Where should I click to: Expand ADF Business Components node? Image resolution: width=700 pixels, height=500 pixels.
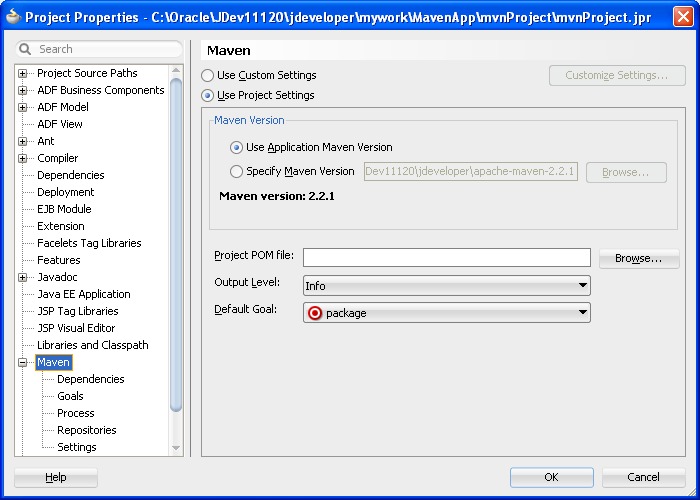point(22,90)
